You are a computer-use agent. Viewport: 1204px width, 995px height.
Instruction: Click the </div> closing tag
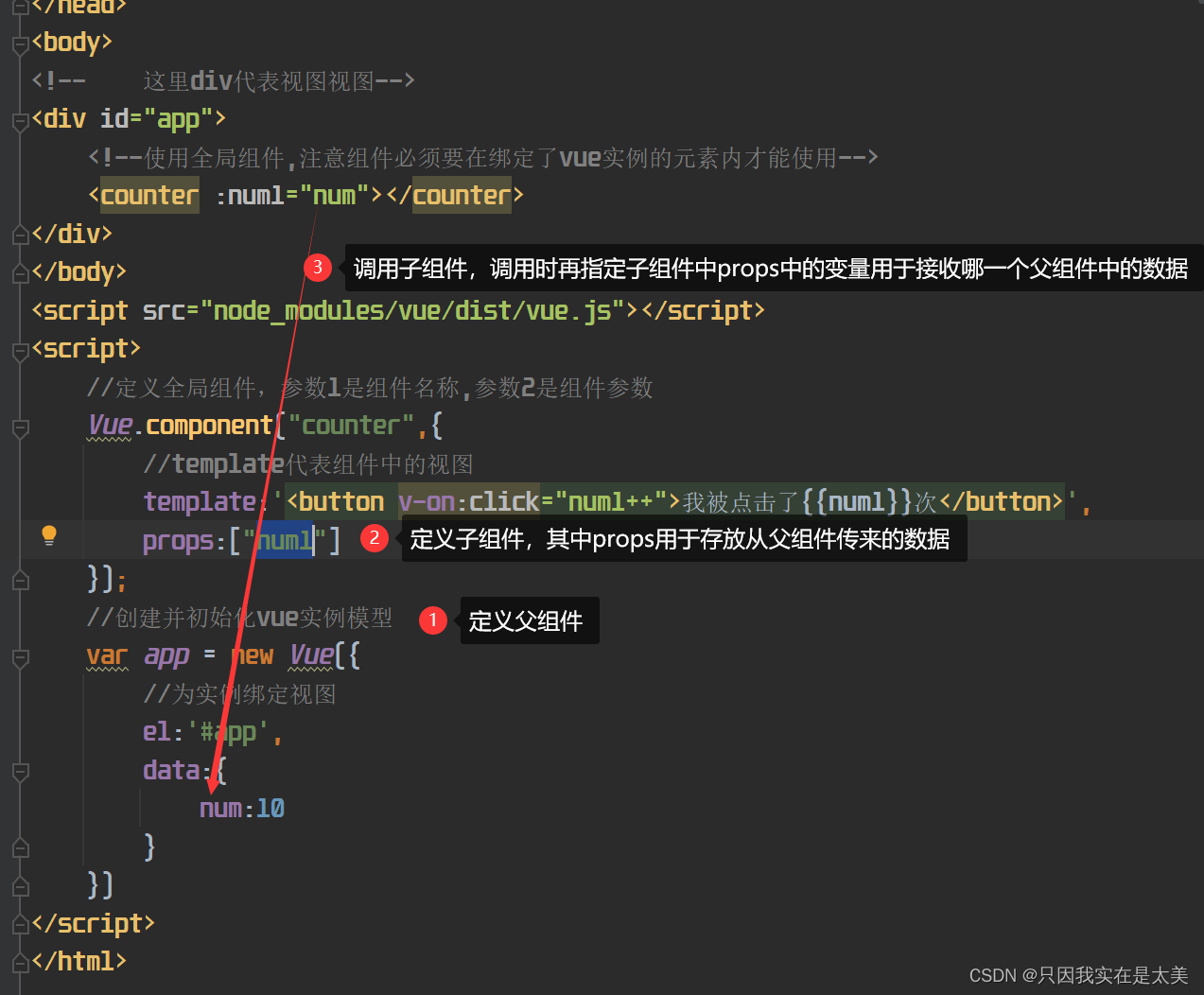click(x=72, y=234)
